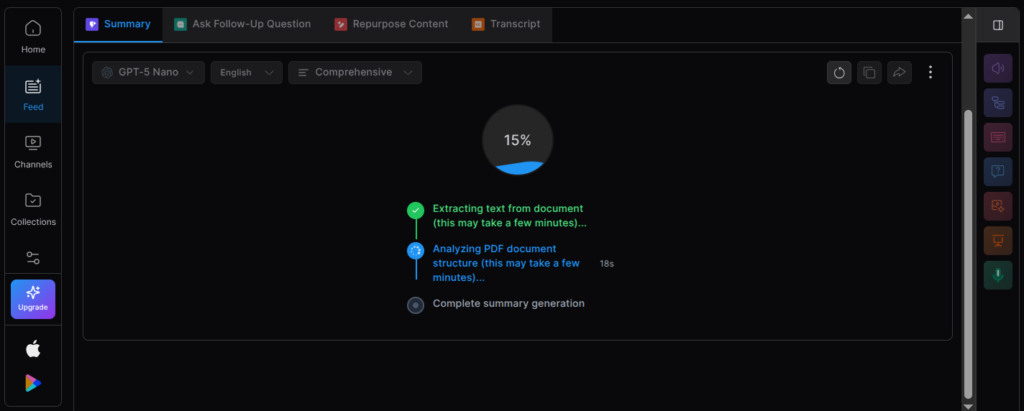Click the share arrow icon
Viewport: 1024px width, 411px height.
(899, 72)
